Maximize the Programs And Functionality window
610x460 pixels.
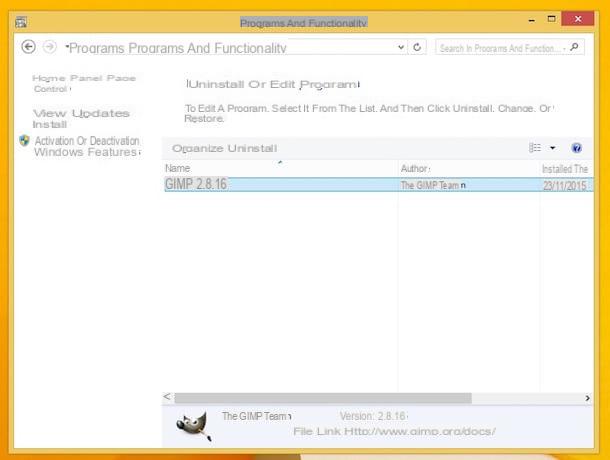tap(551, 19)
